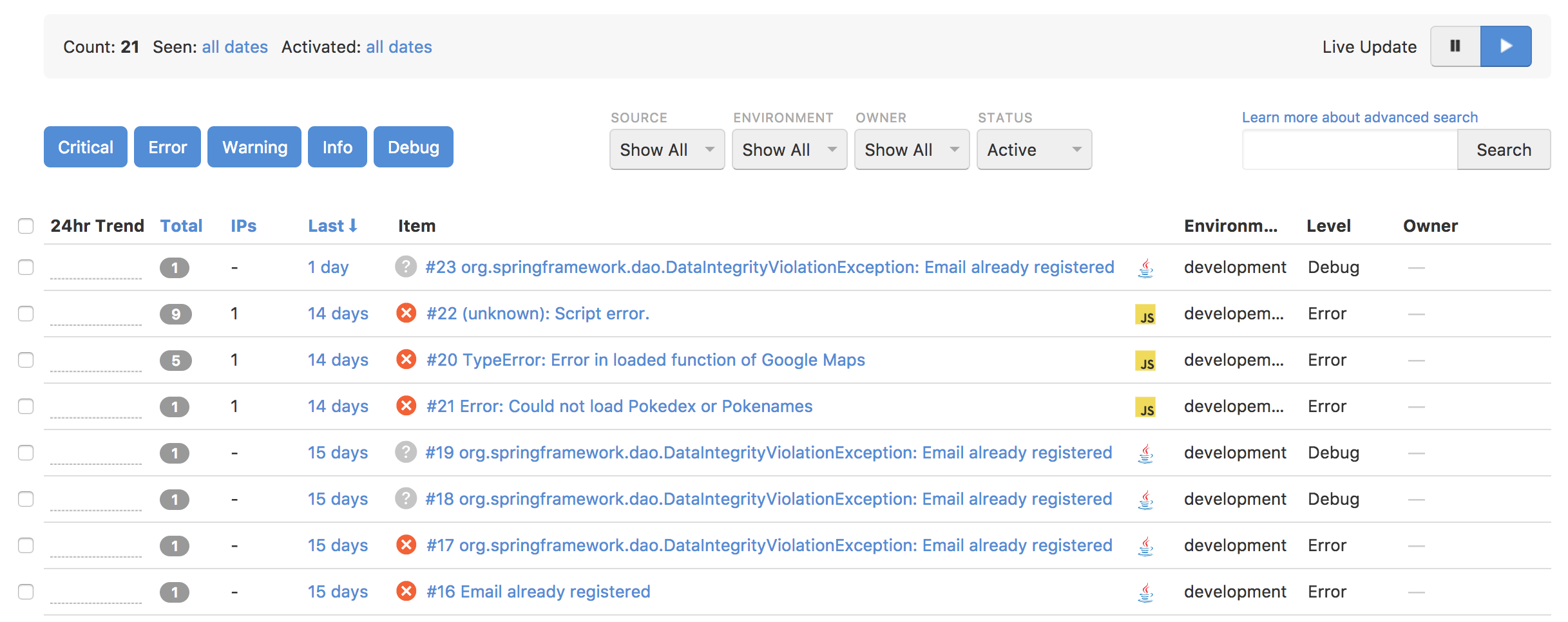Open item #23 DataIntegrityViolationException
This screenshot has width=1568, height=622.
pos(770,267)
